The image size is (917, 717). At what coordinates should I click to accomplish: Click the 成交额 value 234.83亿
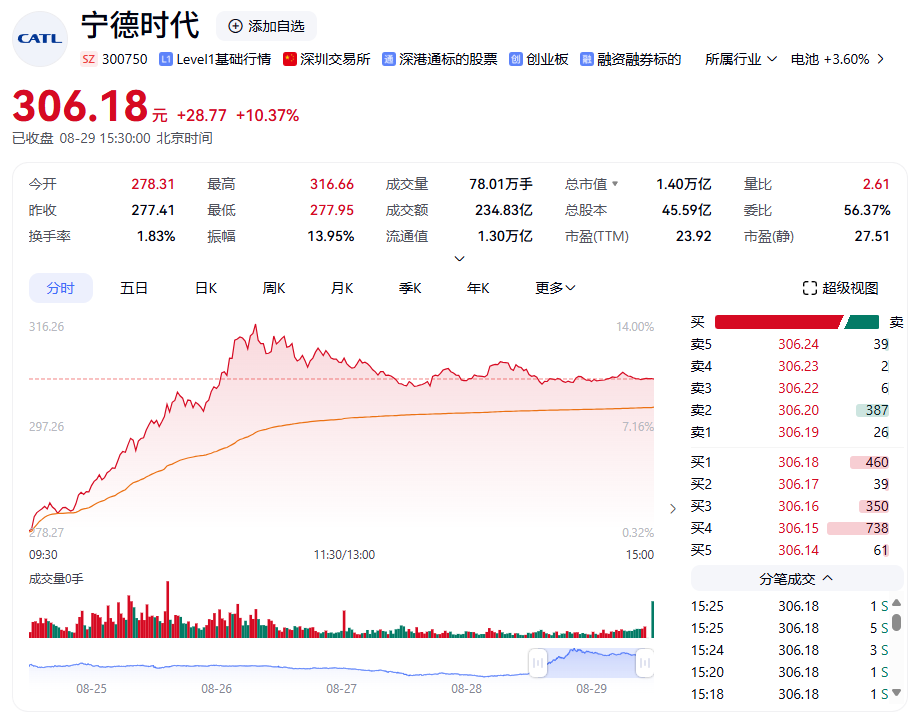pyautogui.click(x=504, y=210)
